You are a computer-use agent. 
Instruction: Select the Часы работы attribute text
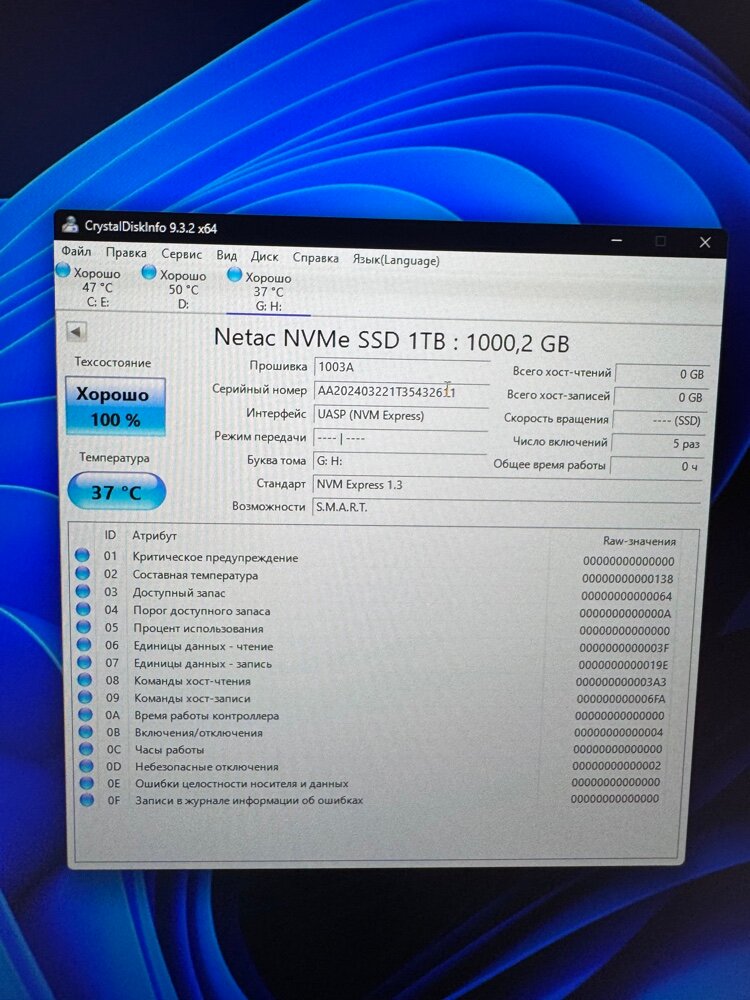pyautogui.click(x=169, y=749)
